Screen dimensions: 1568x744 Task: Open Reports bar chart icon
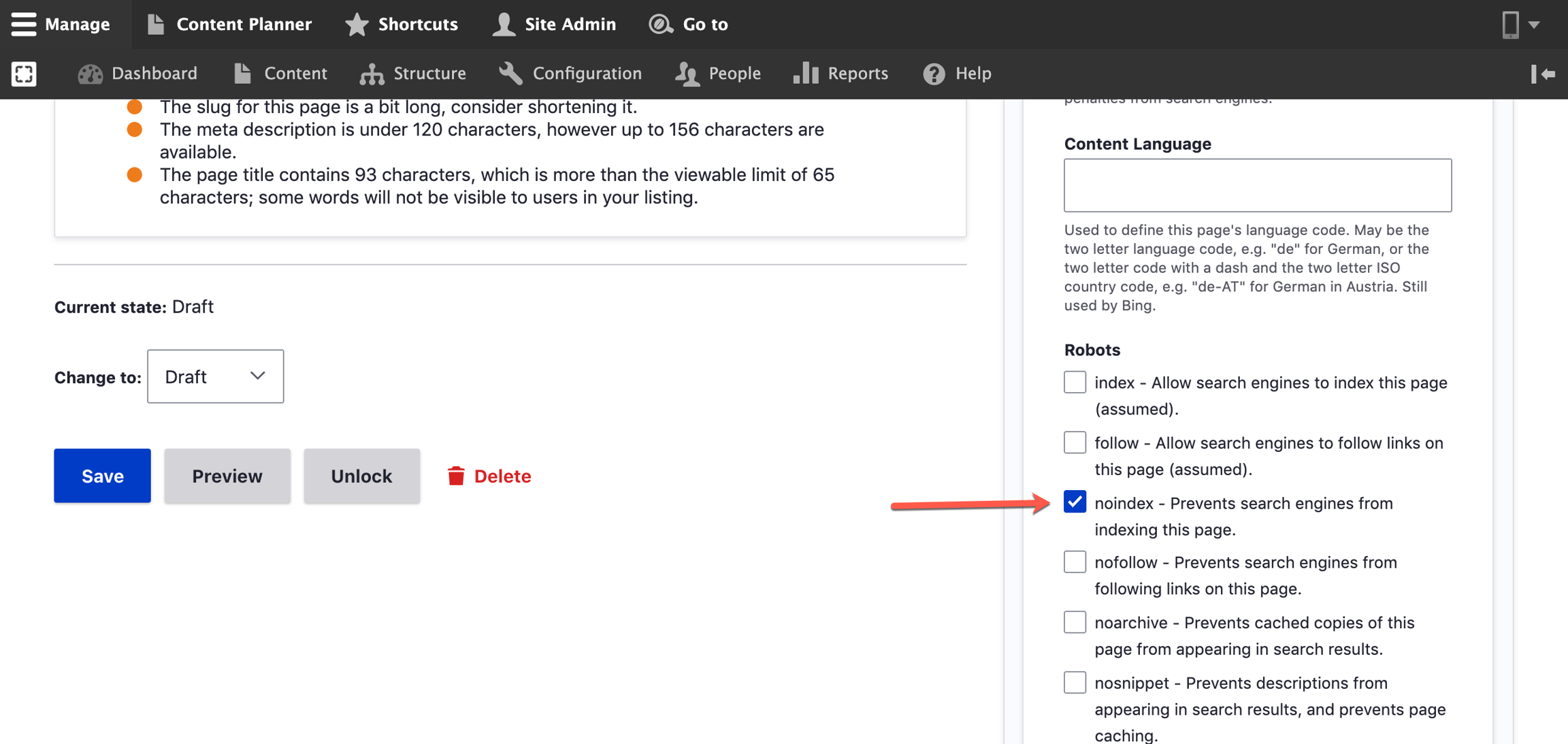806,74
